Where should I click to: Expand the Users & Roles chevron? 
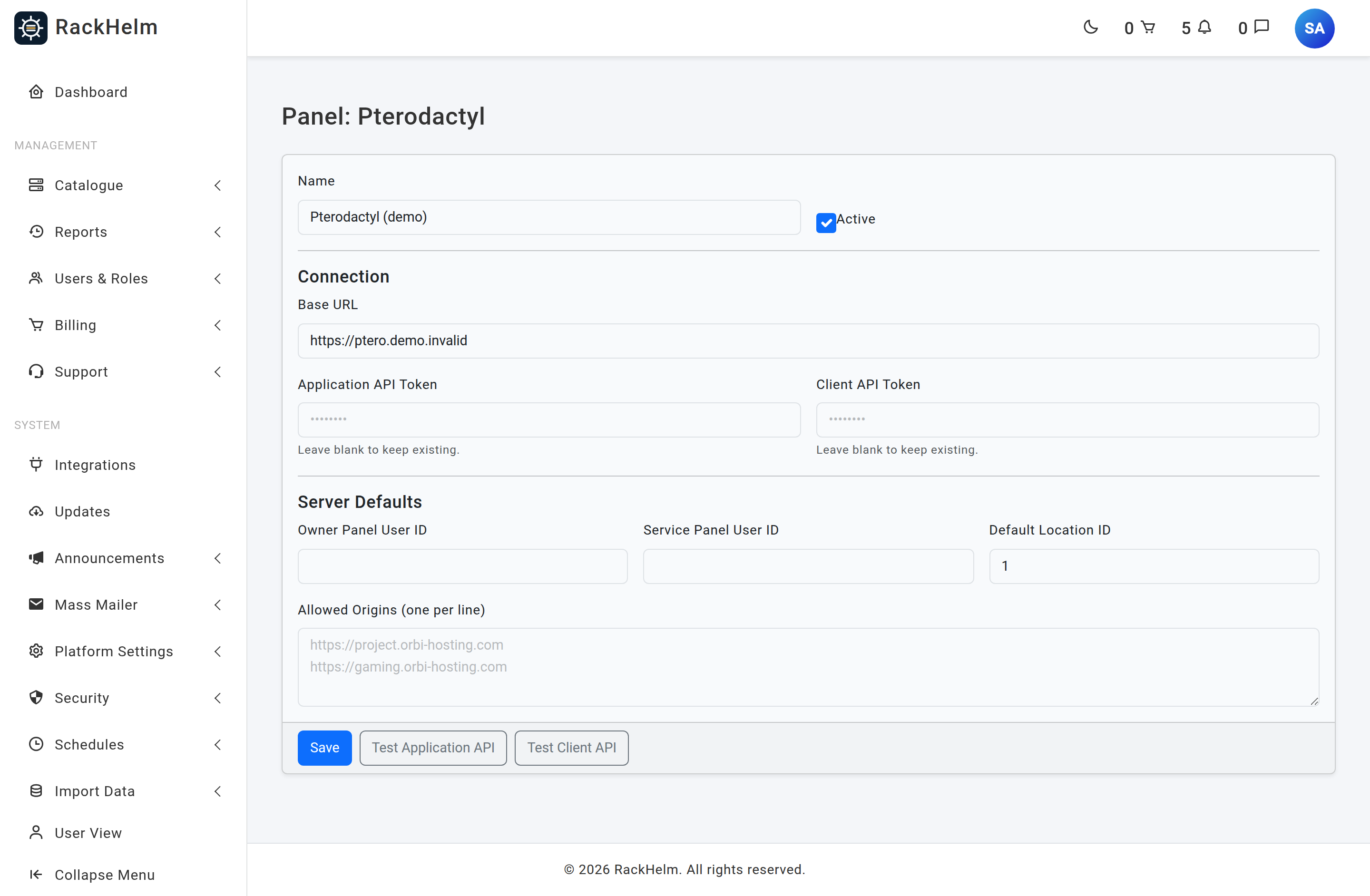(x=217, y=279)
